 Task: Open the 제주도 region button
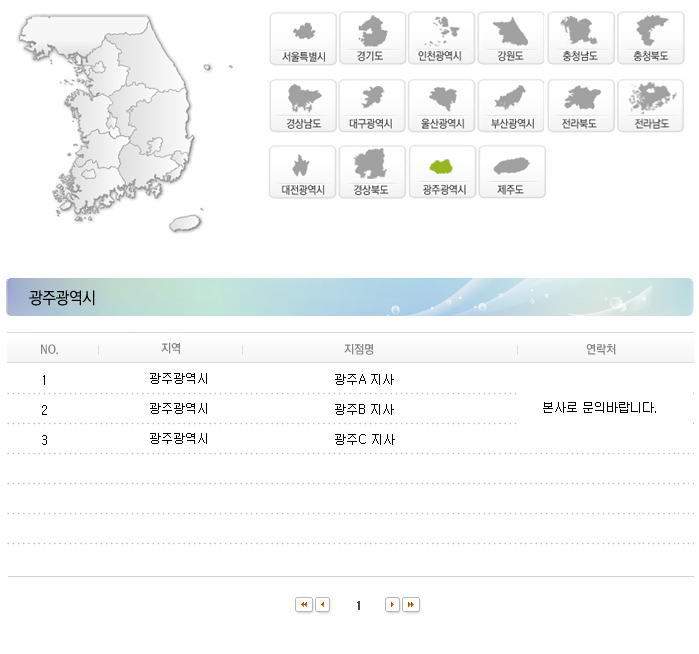click(x=512, y=172)
